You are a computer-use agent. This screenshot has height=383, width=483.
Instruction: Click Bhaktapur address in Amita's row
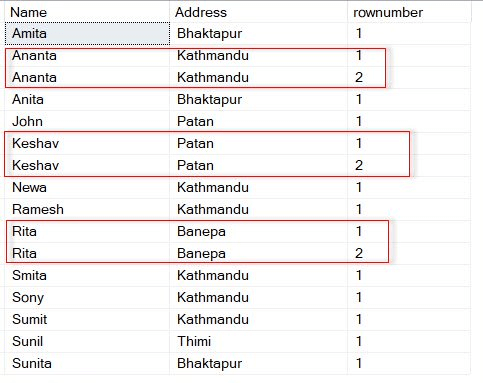tap(258, 33)
